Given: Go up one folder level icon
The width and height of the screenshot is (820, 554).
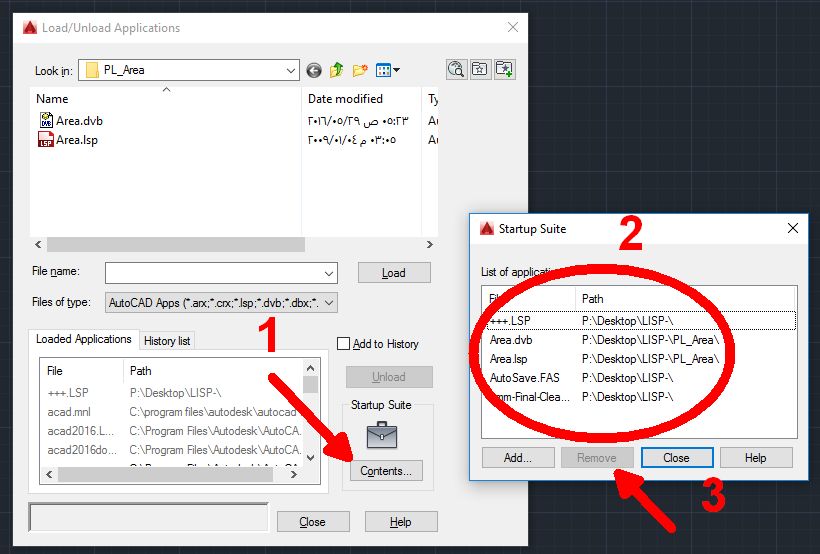Looking at the screenshot, I should coord(336,70).
